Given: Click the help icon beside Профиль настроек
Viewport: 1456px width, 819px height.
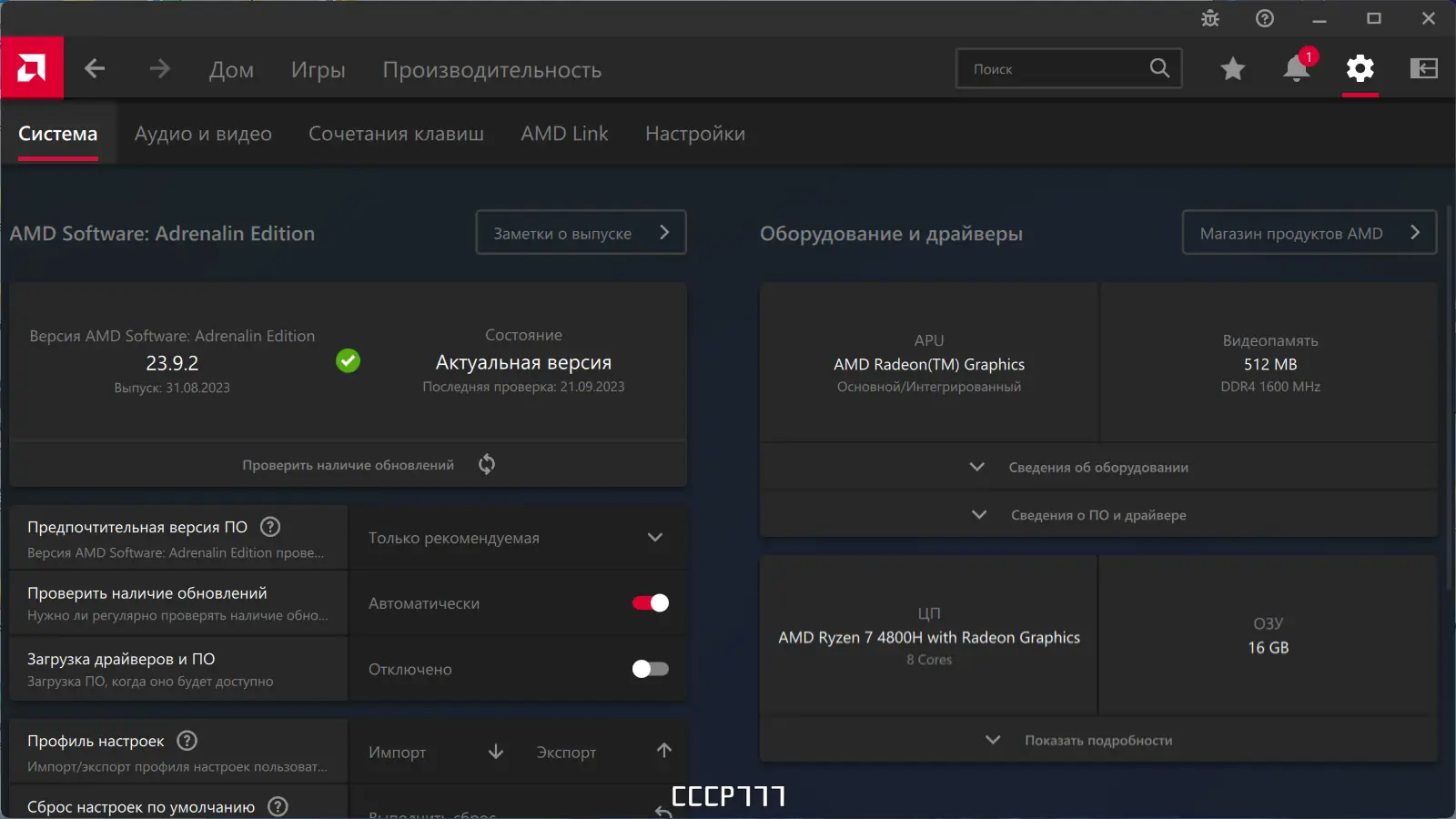Looking at the screenshot, I should coord(187,740).
